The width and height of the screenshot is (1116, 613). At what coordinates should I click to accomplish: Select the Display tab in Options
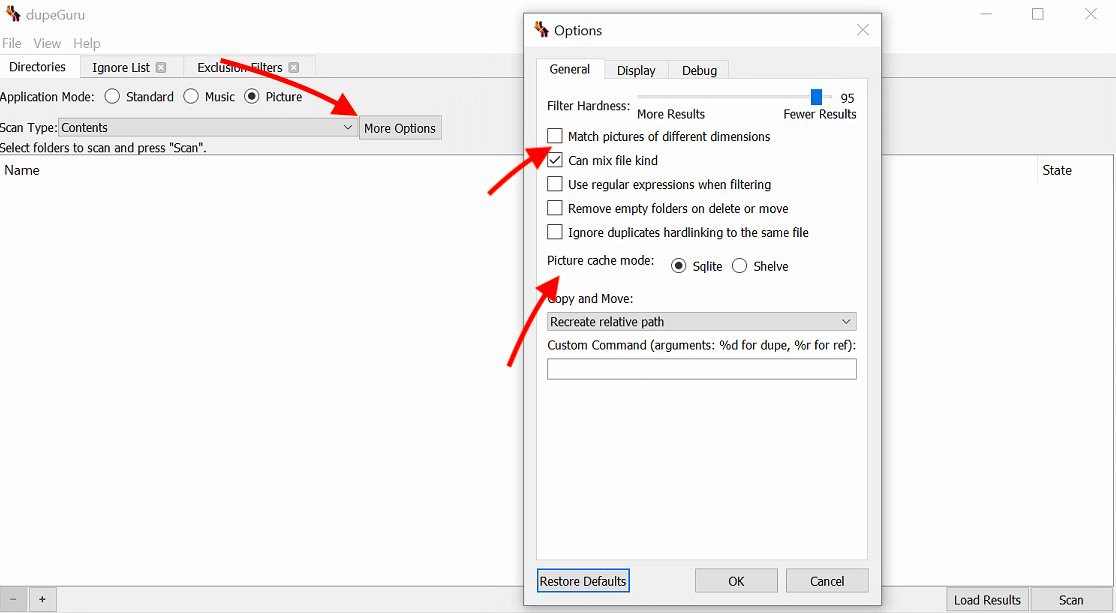pyautogui.click(x=636, y=70)
